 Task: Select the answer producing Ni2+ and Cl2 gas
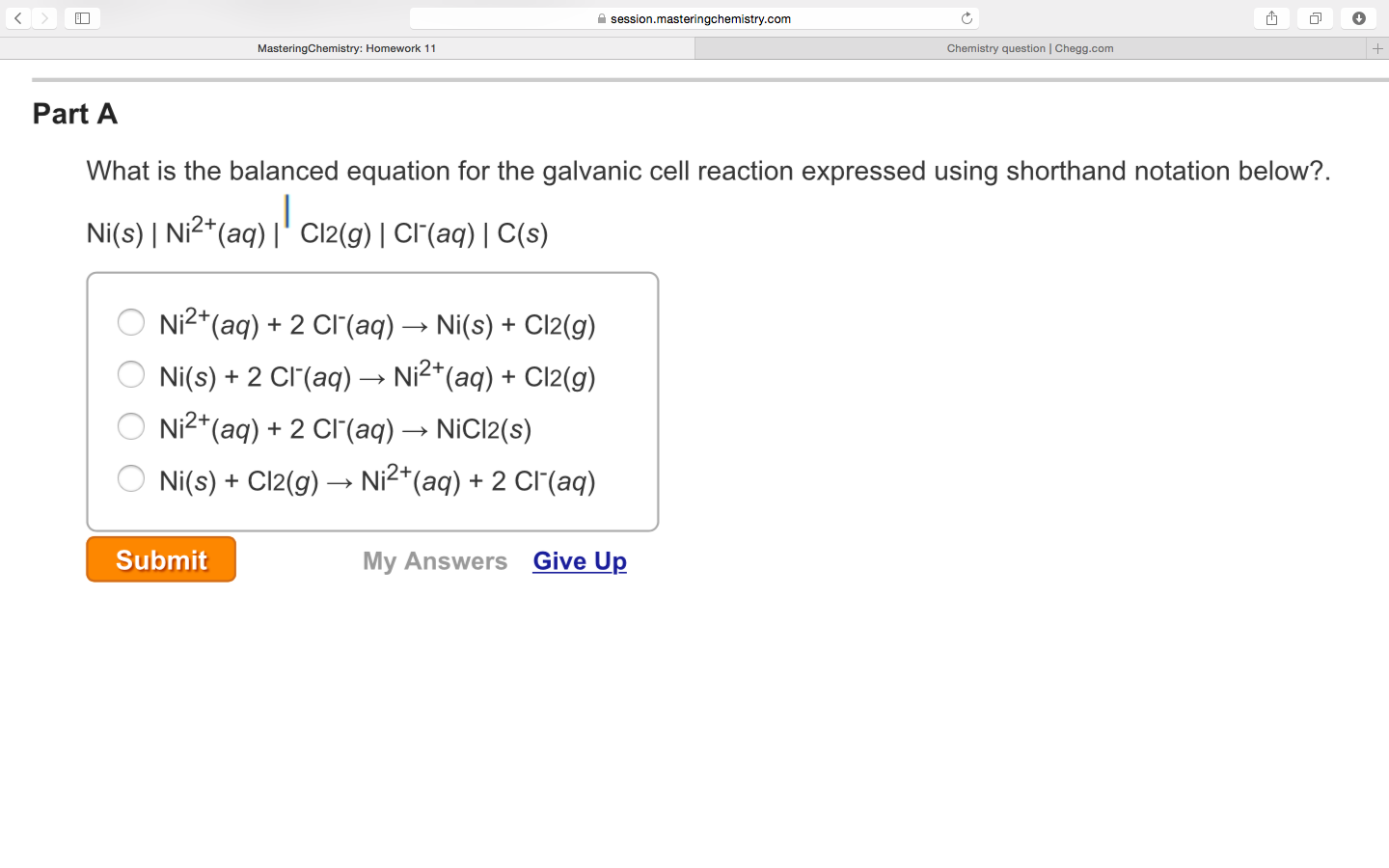point(131,374)
